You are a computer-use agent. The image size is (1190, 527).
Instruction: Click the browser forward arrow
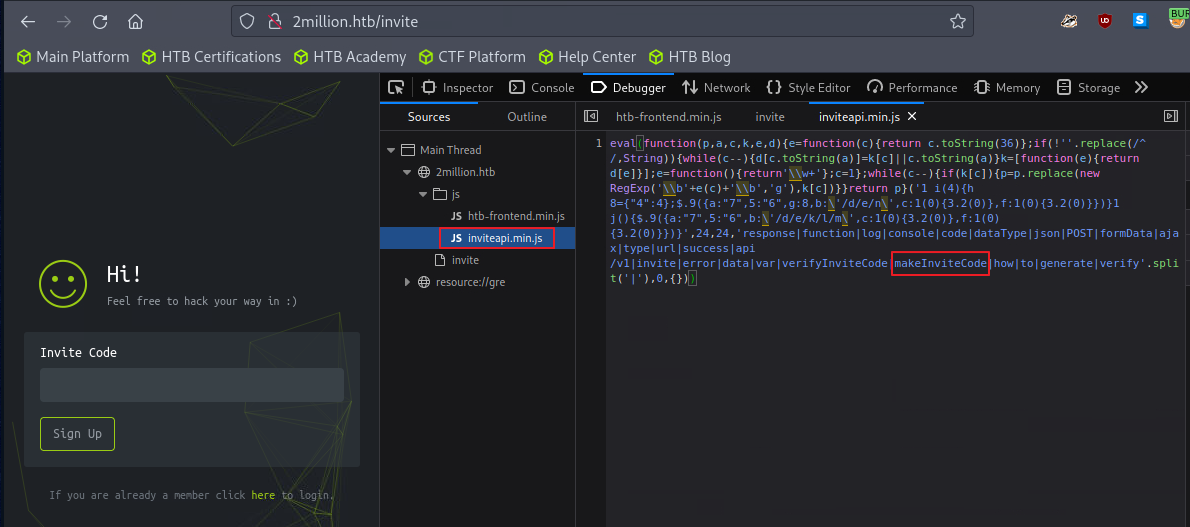64,22
